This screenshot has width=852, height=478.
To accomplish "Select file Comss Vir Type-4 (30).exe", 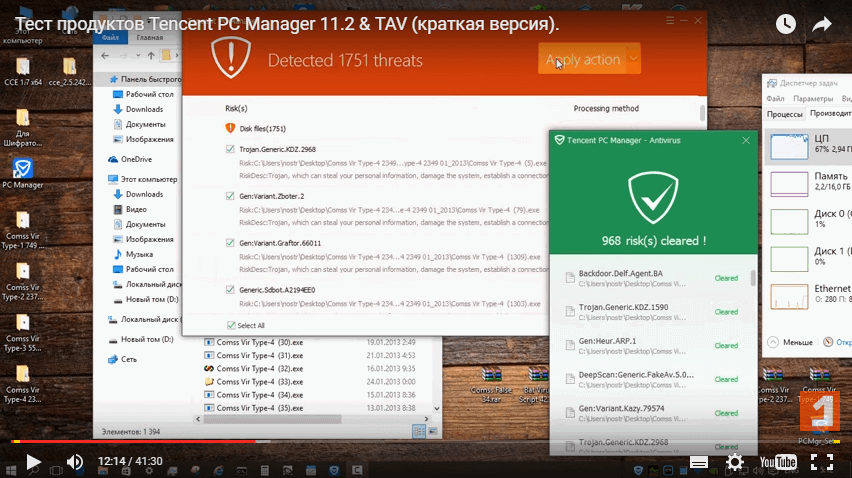I will point(254,342).
